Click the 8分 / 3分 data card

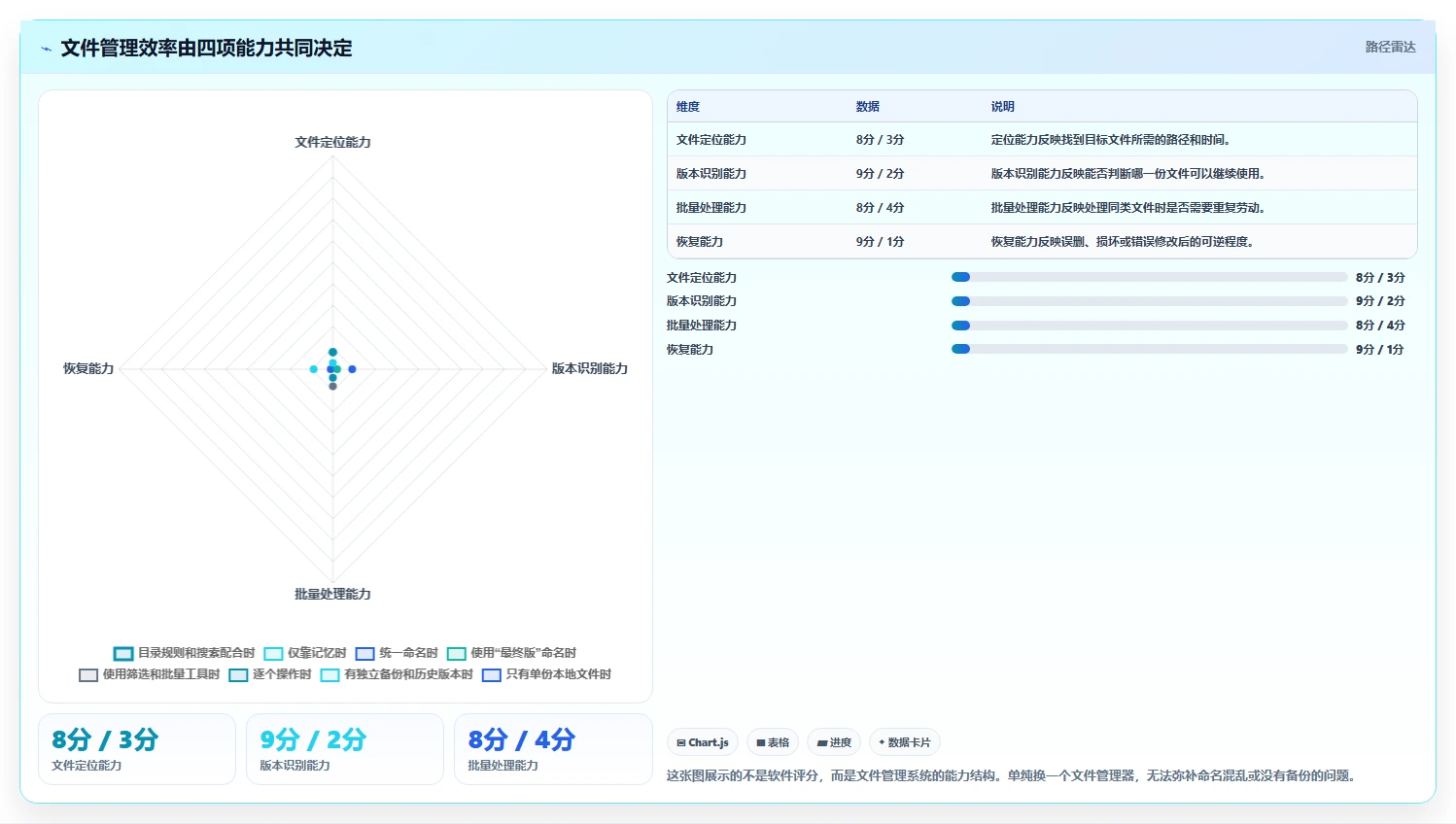[137, 749]
